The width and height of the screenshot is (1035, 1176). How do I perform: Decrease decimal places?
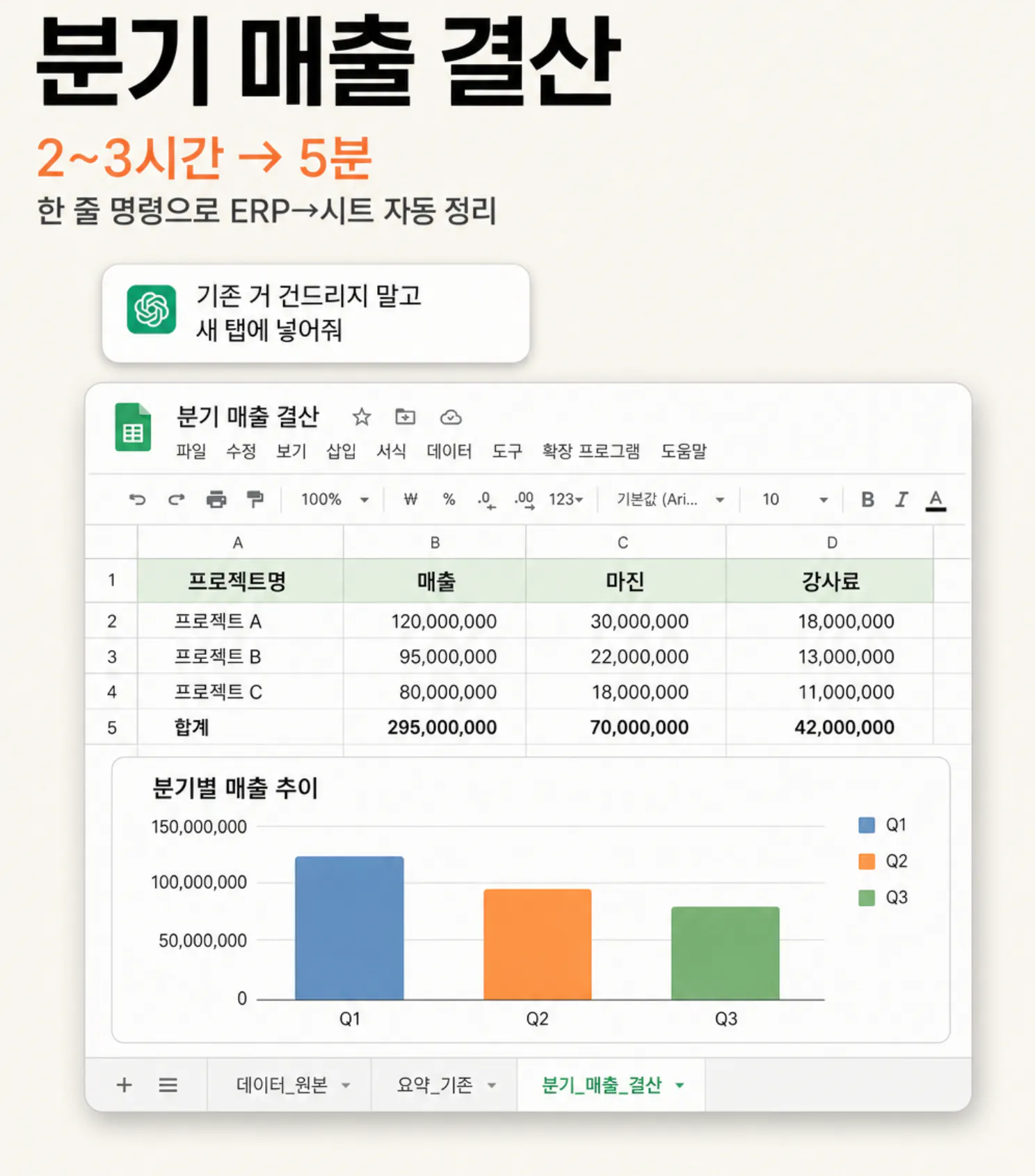(x=486, y=500)
